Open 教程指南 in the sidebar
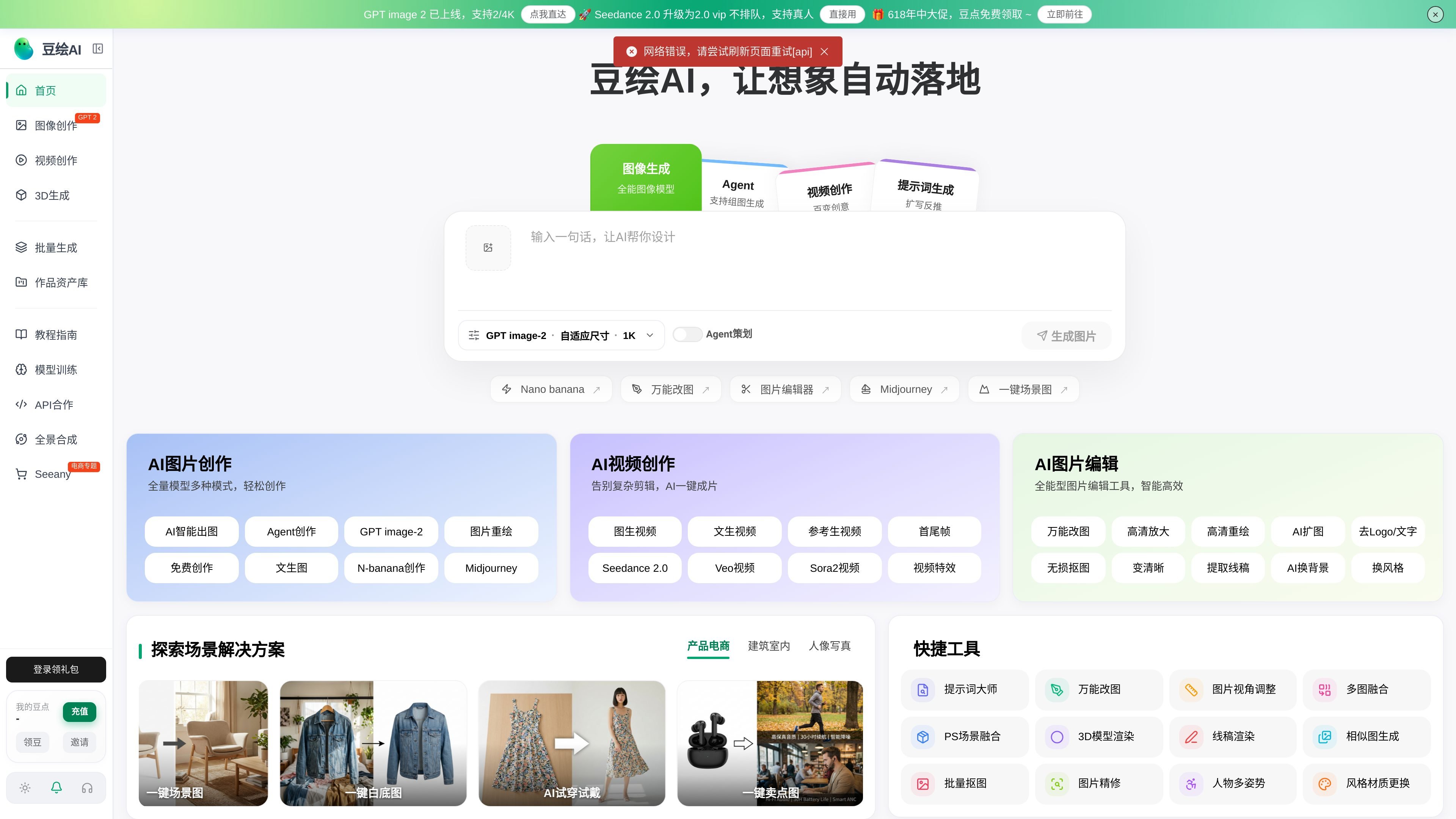Image resolution: width=1456 pixels, height=819 pixels. (x=56, y=334)
